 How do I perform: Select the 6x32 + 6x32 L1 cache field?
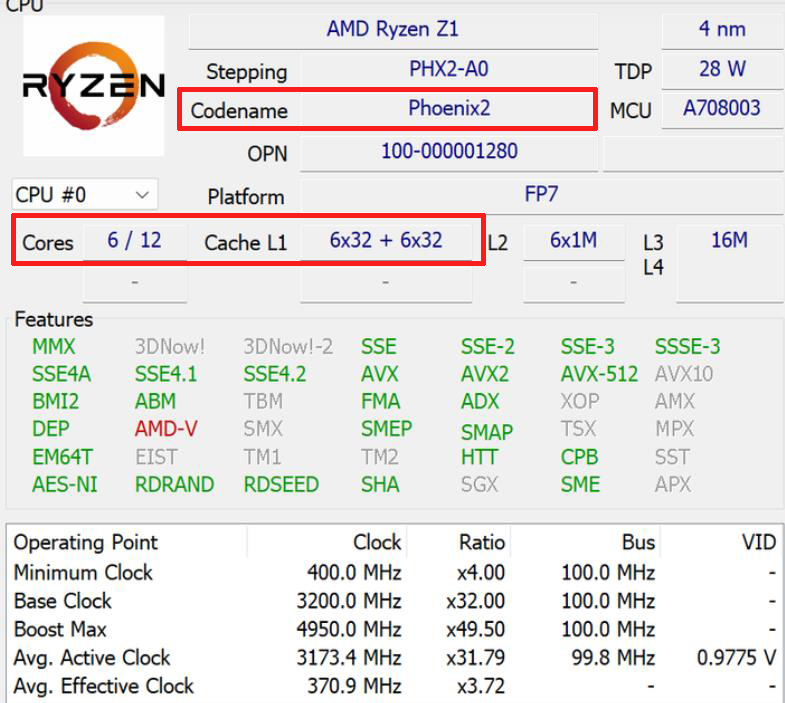[x=386, y=241]
